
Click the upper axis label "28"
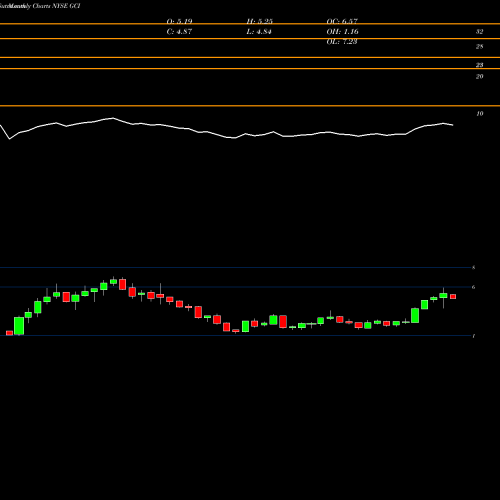coord(479,47)
